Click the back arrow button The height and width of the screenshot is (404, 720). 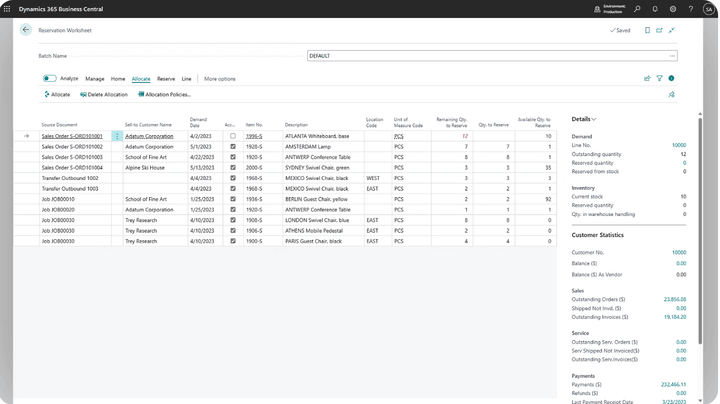[26, 30]
